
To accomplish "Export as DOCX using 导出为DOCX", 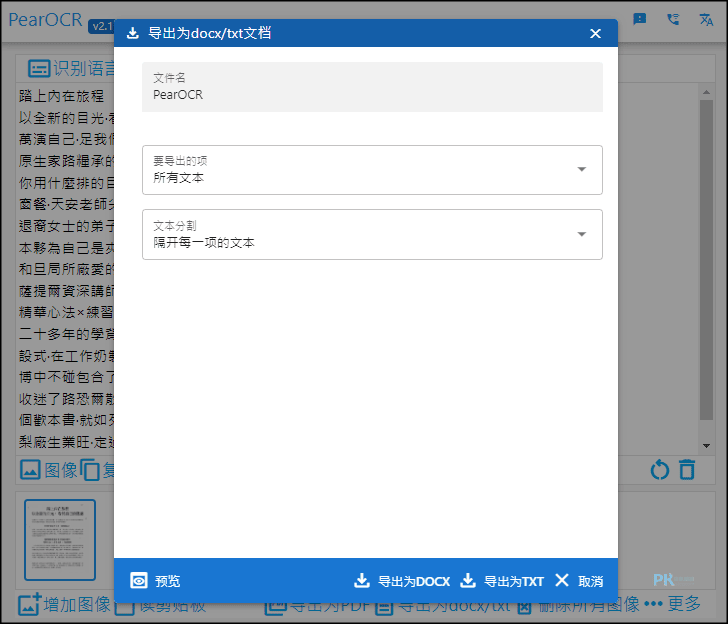I will pyautogui.click(x=402, y=581).
